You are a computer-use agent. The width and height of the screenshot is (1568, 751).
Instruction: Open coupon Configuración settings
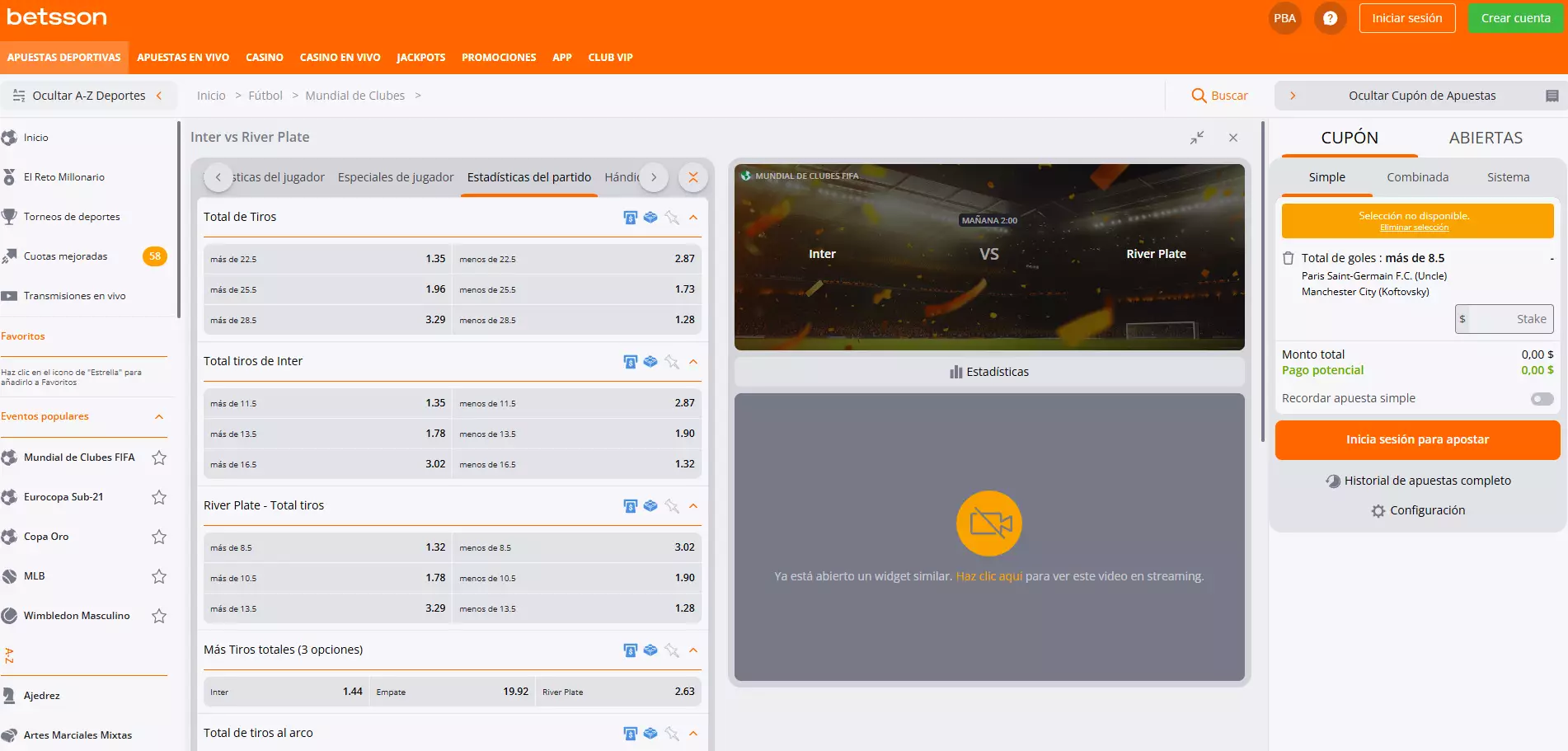(x=1418, y=510)
